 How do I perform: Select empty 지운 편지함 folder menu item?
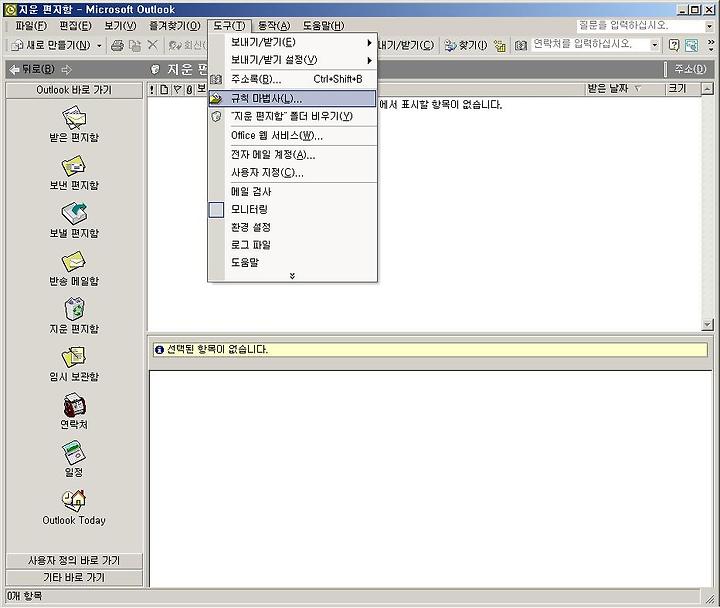(292, 116)
